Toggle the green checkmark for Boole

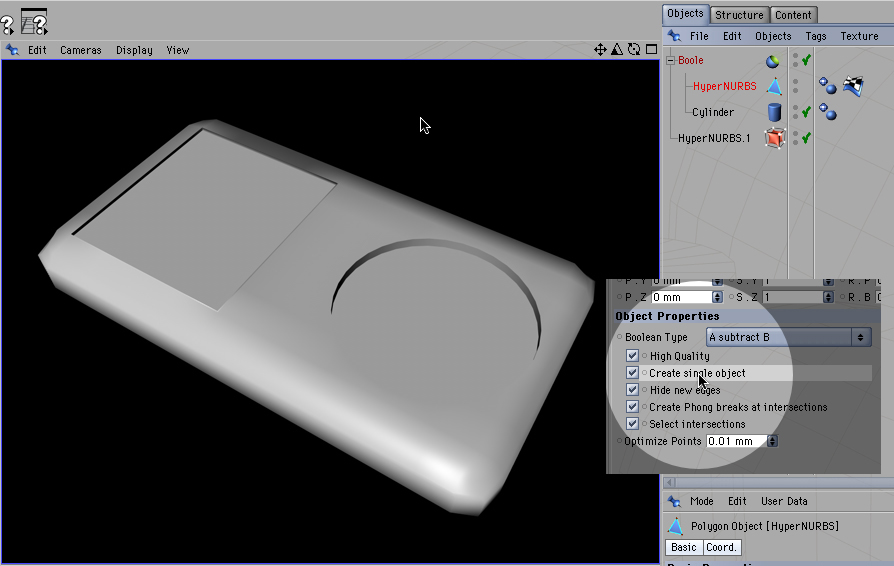[806, 60]
